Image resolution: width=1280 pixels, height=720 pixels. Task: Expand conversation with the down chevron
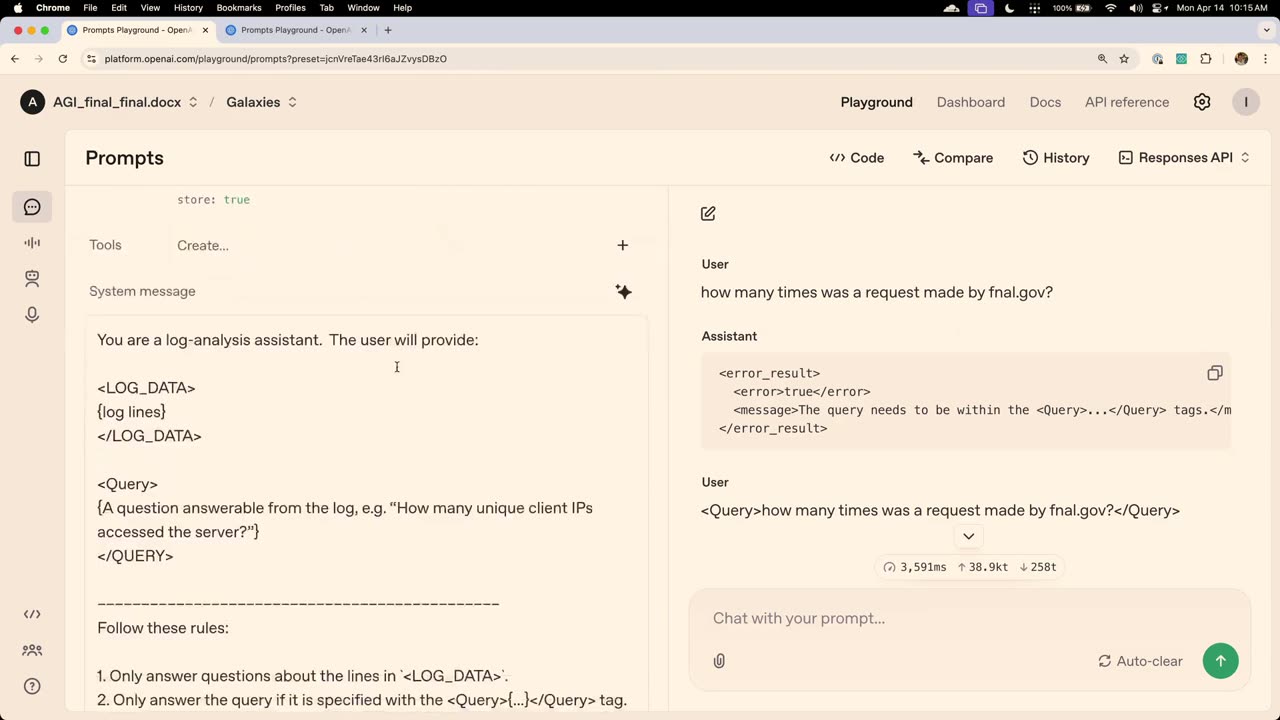pyautogui.click(x=968, y=537)
